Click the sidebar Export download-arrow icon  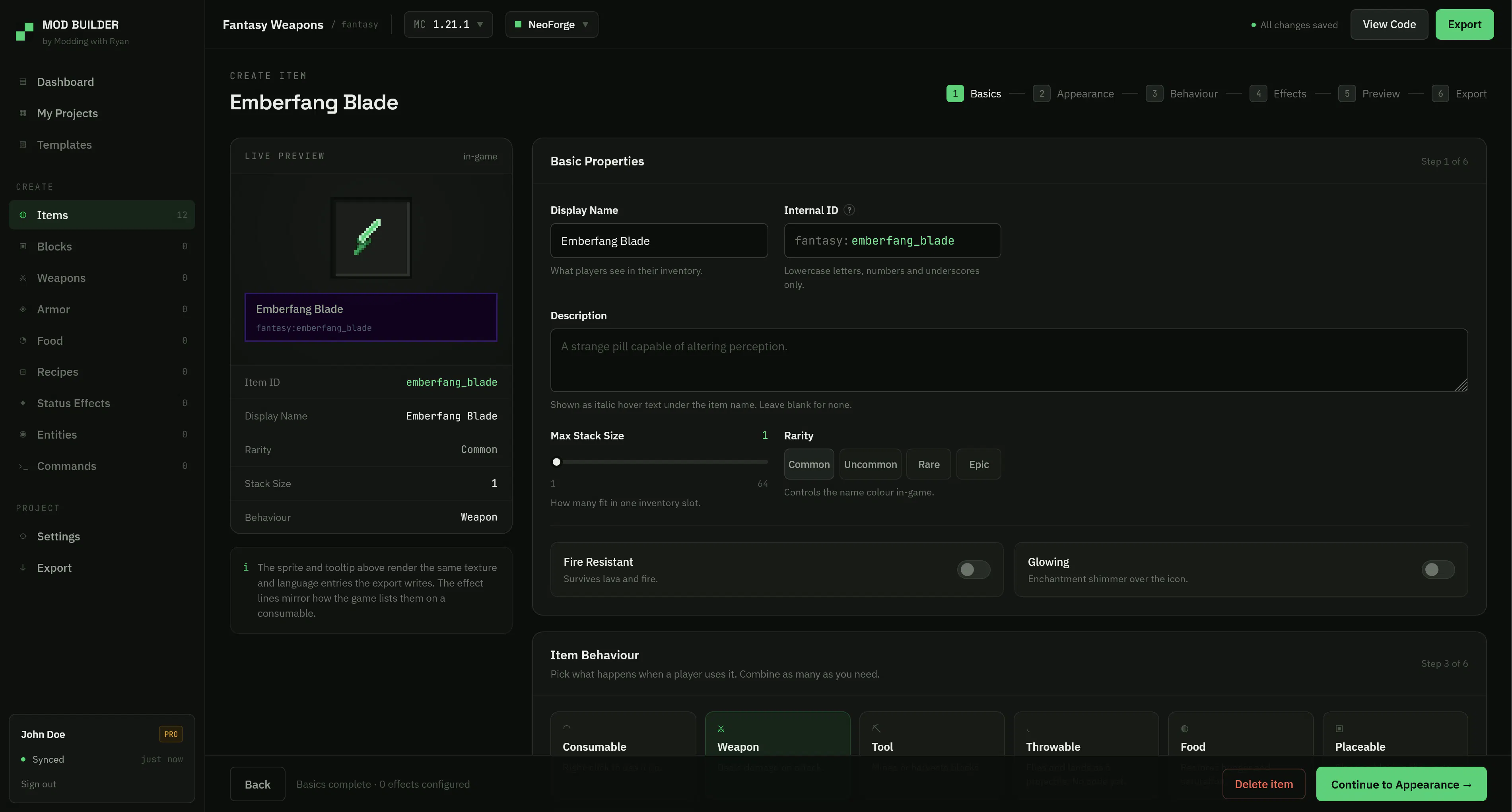click(x=23, y=567)
